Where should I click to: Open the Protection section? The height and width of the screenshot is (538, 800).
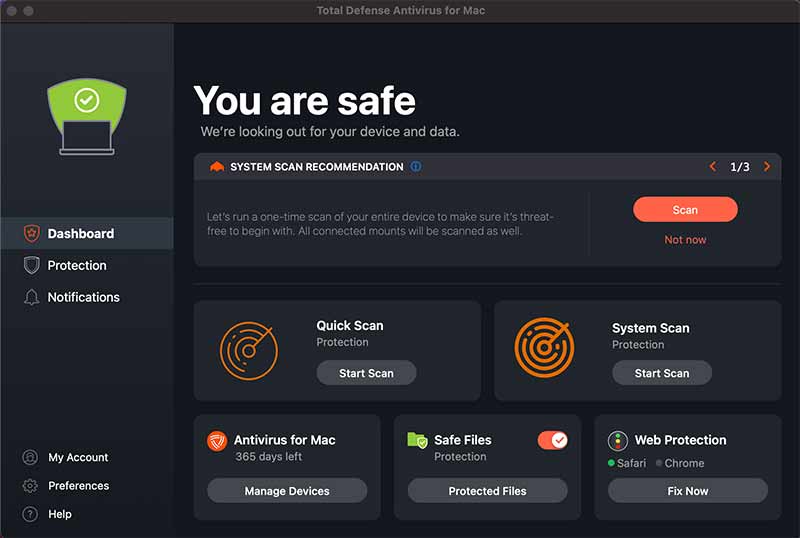(87, 265)
